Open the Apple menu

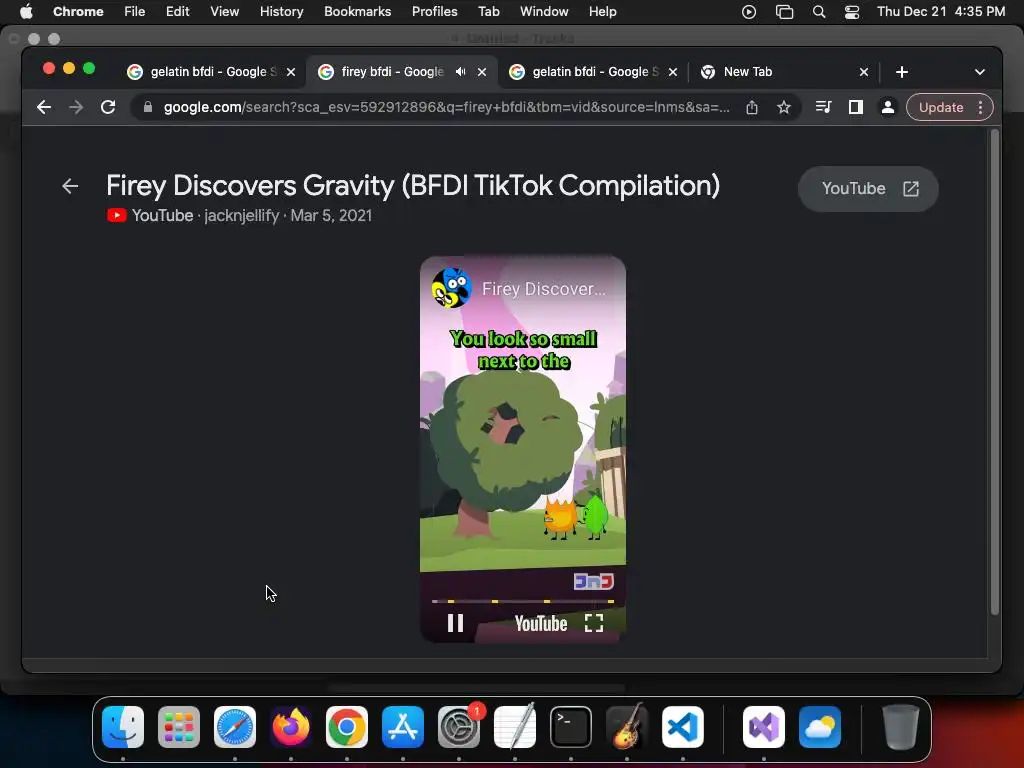pyautogui.click(x=26, y=11)
